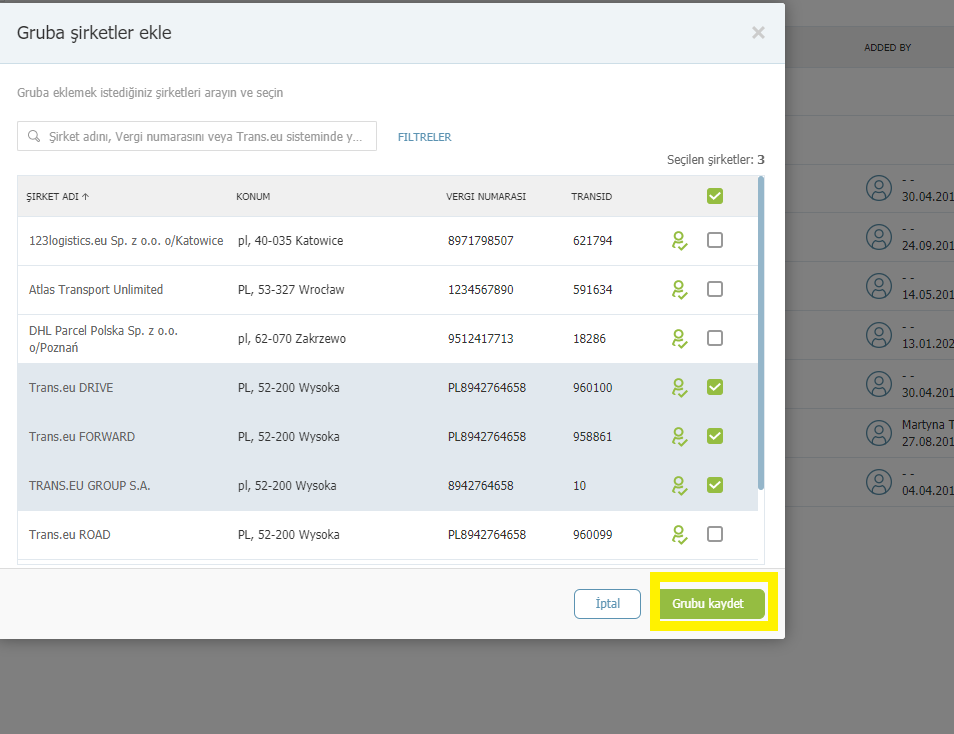The width and height of the screenshot is (954, 734).
Task: Click verified-user icon for Trans.eu ROAD
Action: (679, 535)
